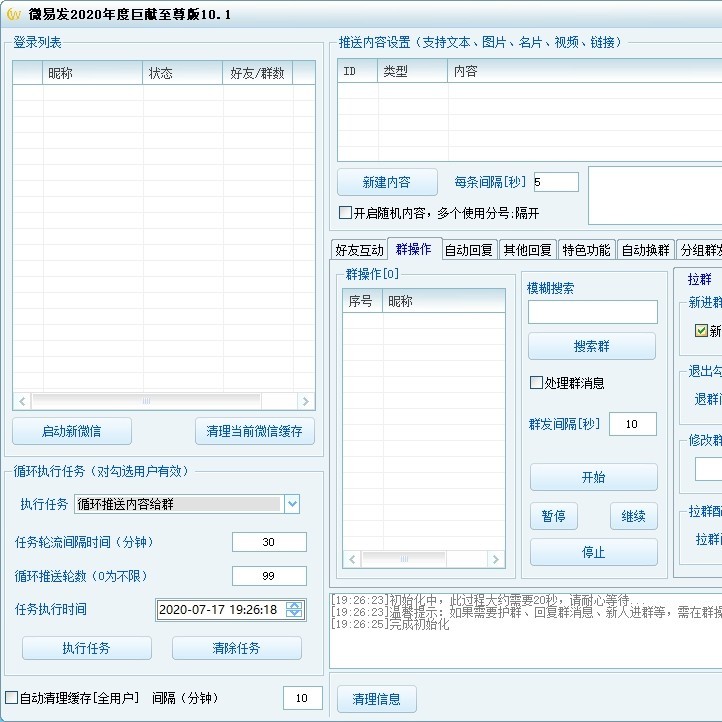The height and width of the screenshot is (722, 722).
Task: Switch to the 其他回复 tab
Action: pos(528,250)
